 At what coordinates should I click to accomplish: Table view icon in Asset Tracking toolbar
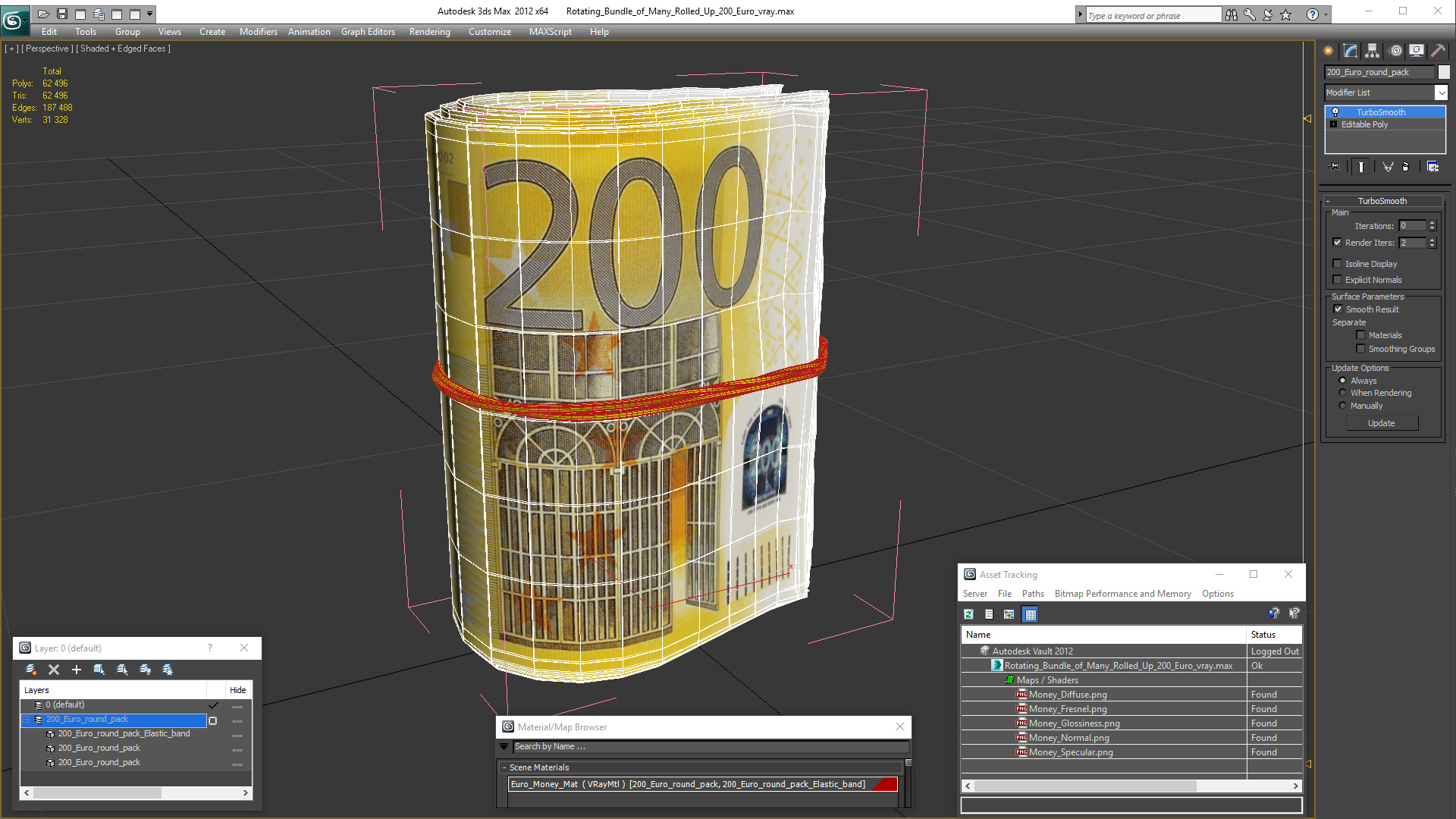1031,614
